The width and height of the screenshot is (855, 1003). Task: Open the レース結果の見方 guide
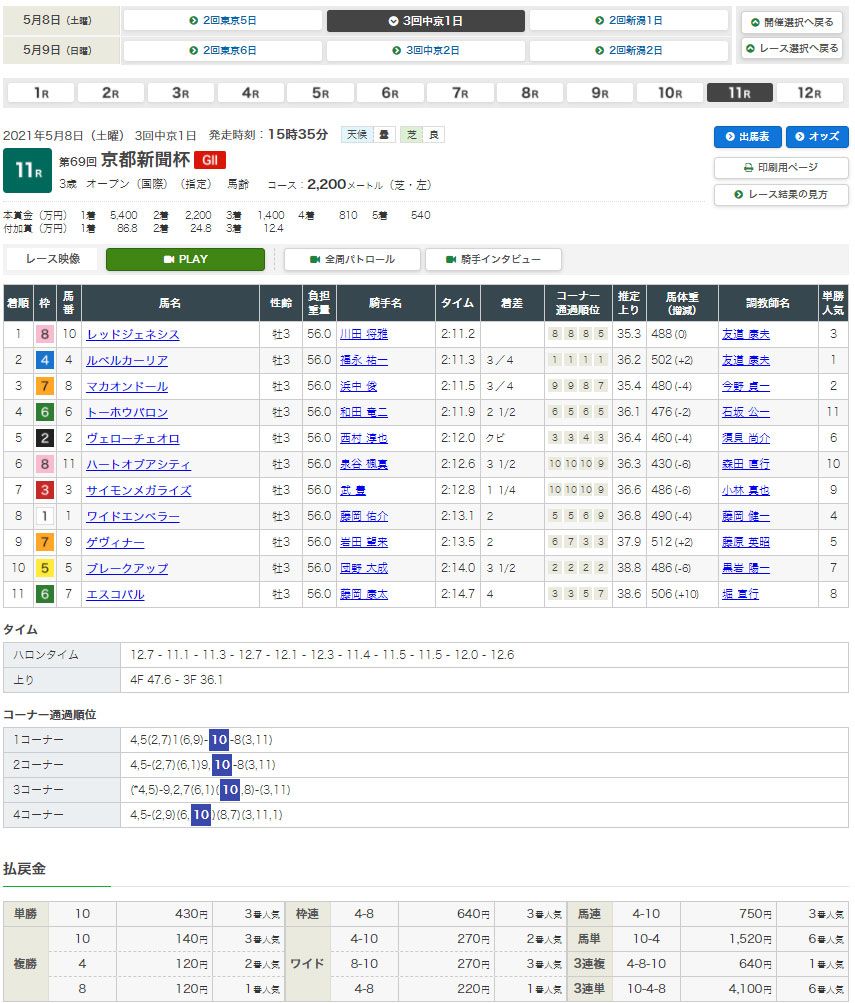tap(780, 194)
